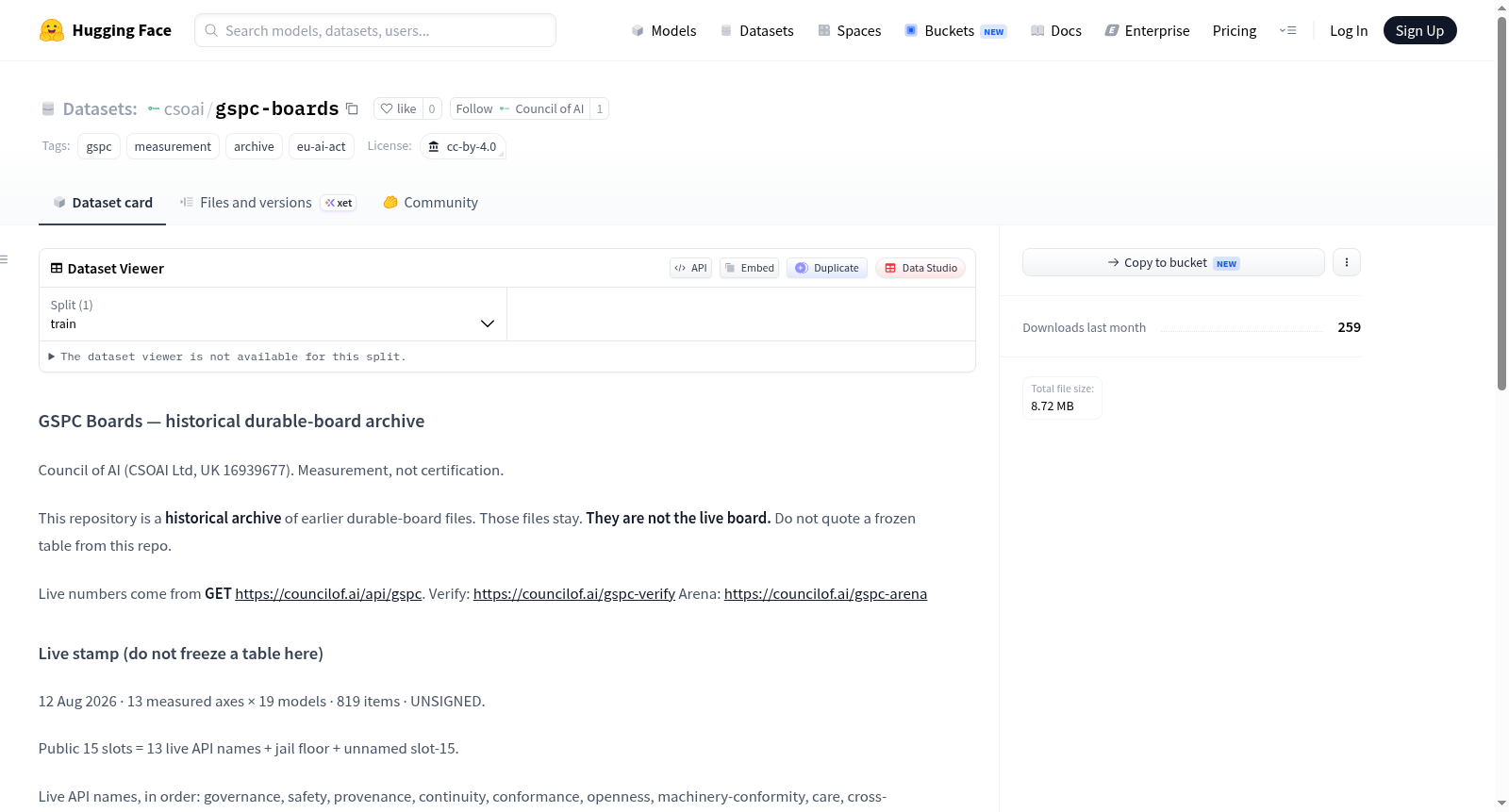The image size is (1509, 812).
Task: Open the cc-by-4.0 license tag
Action: [x=463, y=146]
